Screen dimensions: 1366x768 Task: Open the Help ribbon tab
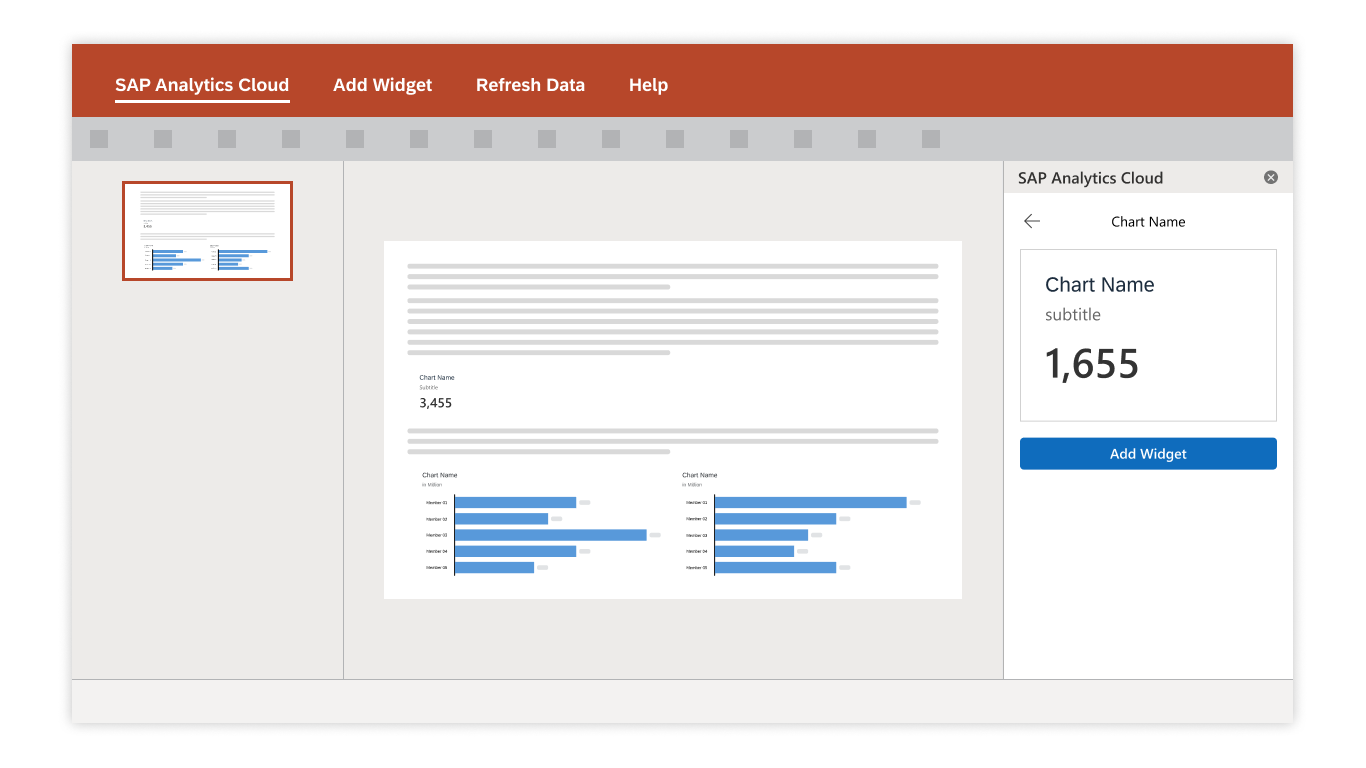point(648,85)
